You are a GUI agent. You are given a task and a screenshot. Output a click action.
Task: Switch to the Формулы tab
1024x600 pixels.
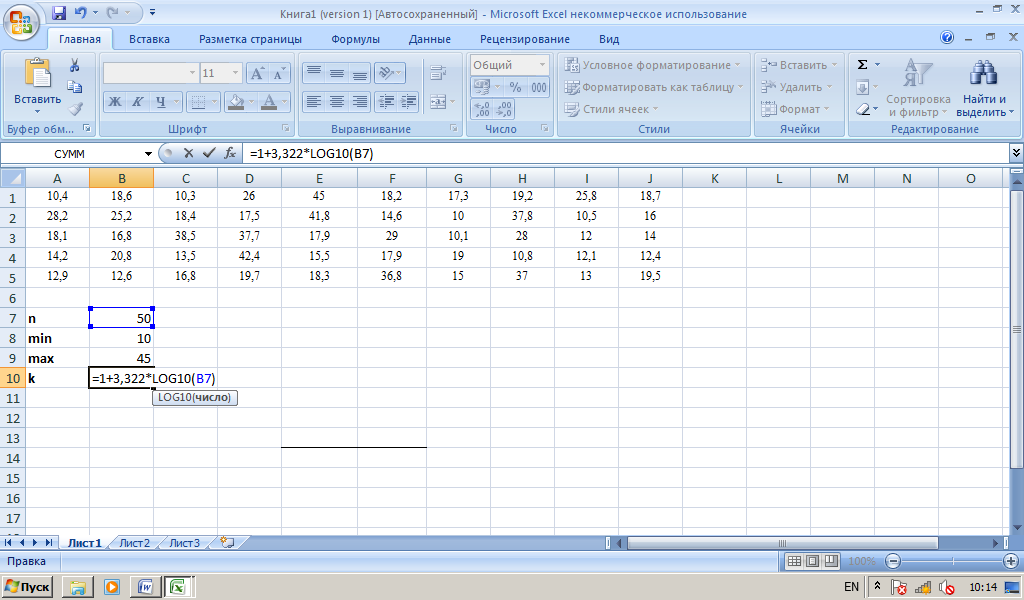point(355,39)
